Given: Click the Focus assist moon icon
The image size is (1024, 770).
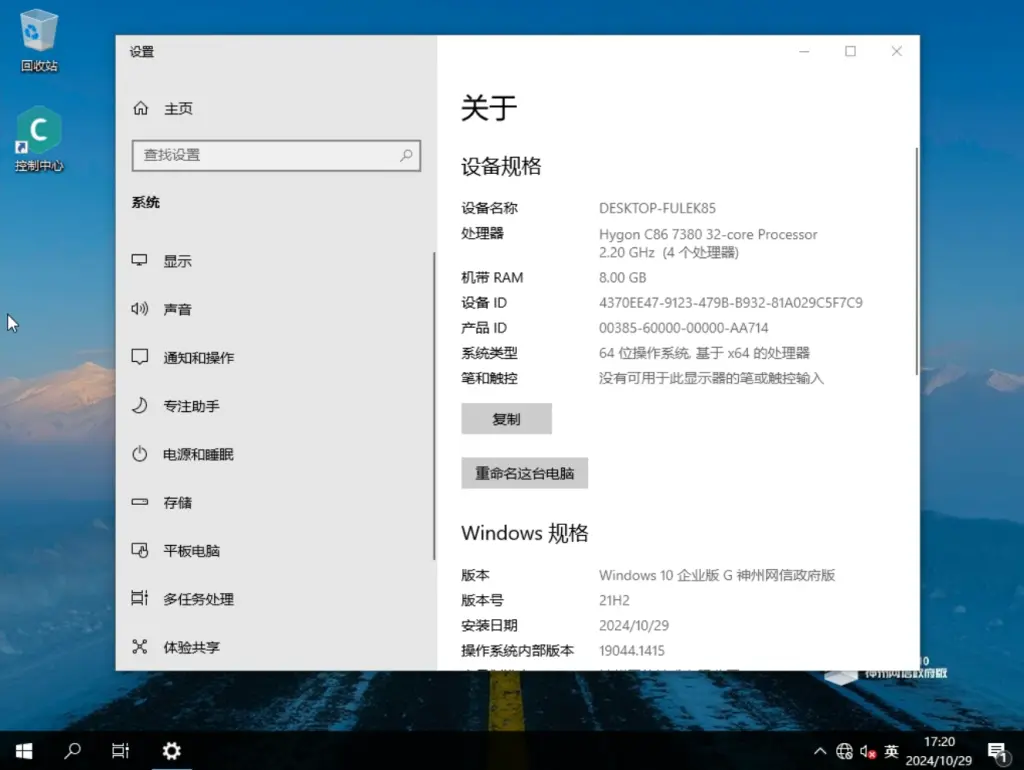Looking at the screenshot, I should 140,406.
